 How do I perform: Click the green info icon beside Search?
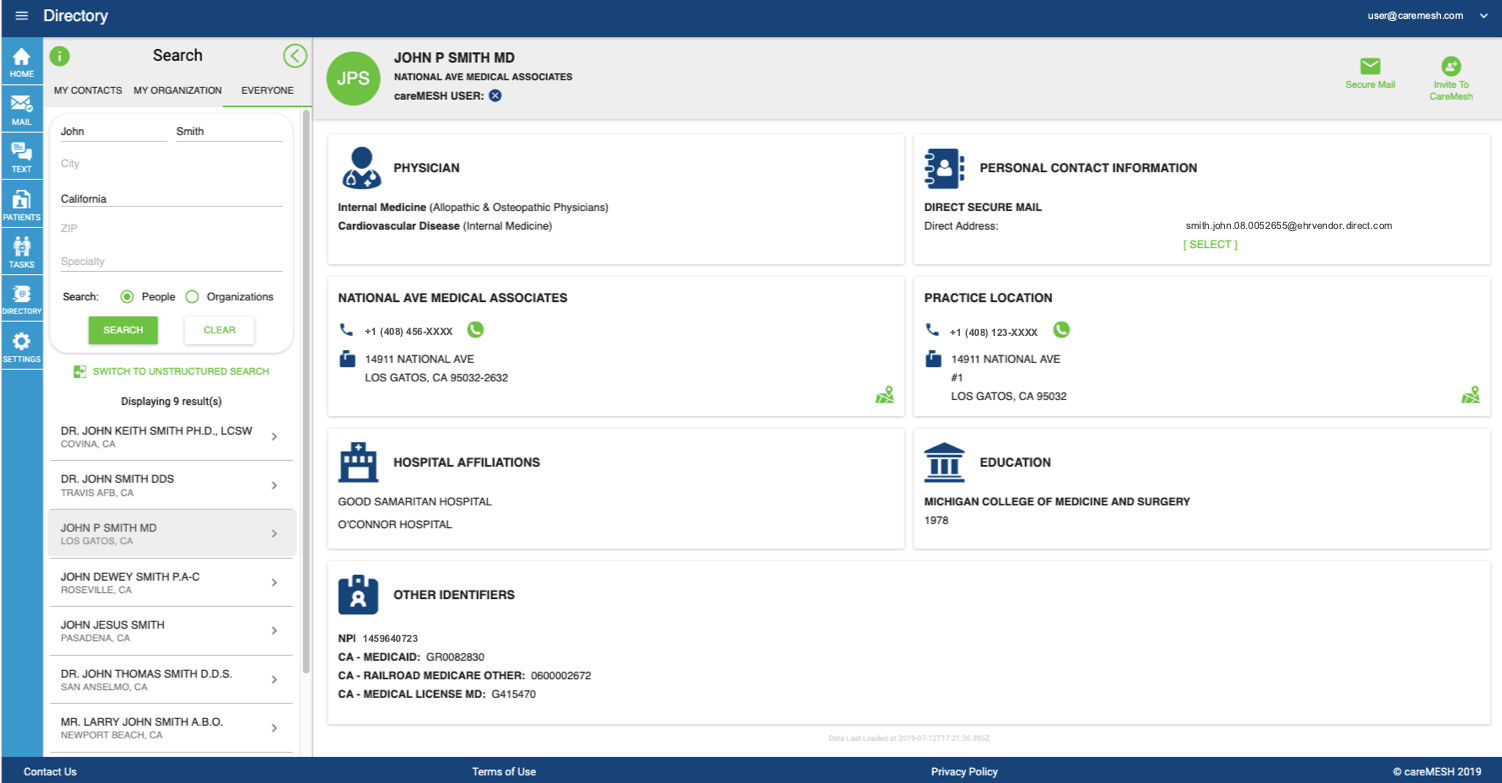pyautogui.click(x=59, y=56)
